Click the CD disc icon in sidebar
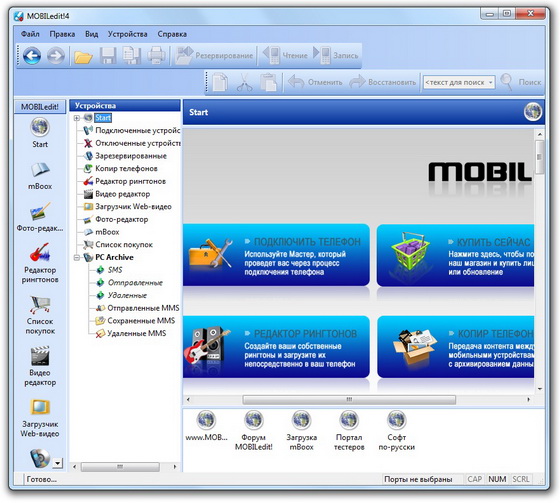 pos(40,458)
